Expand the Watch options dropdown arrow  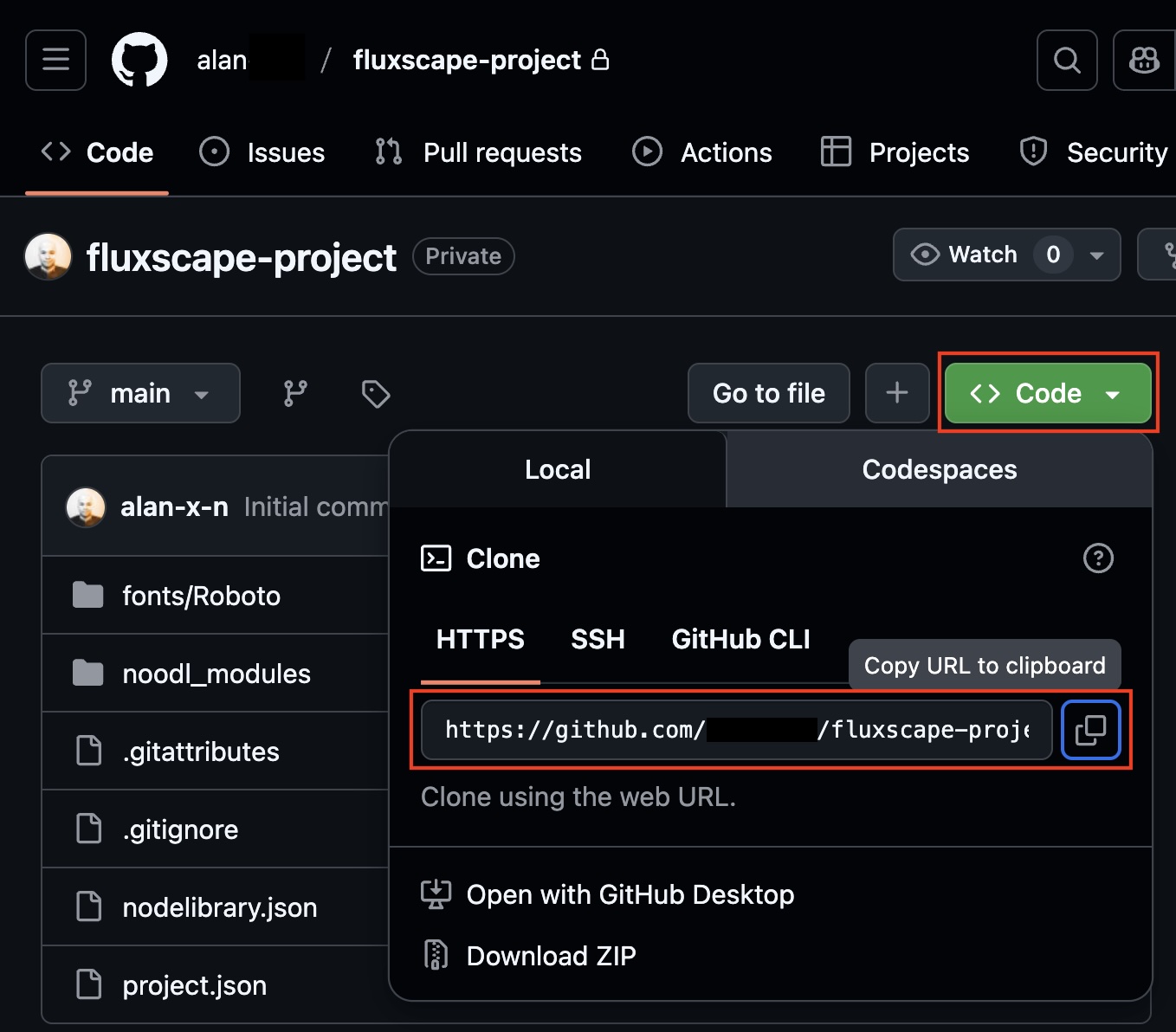[x=1096, y=255]
